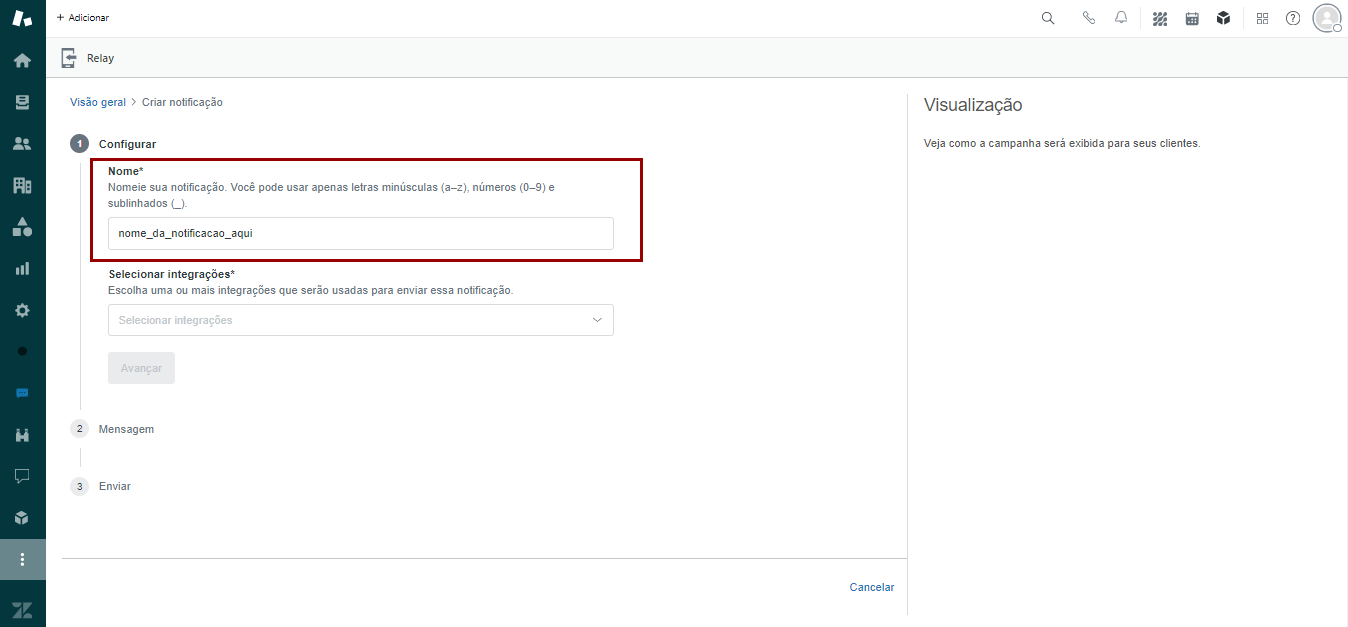The image size is (1348, 627).
Task: Go to step 2 Mensagem
Action: click(126, 429)
